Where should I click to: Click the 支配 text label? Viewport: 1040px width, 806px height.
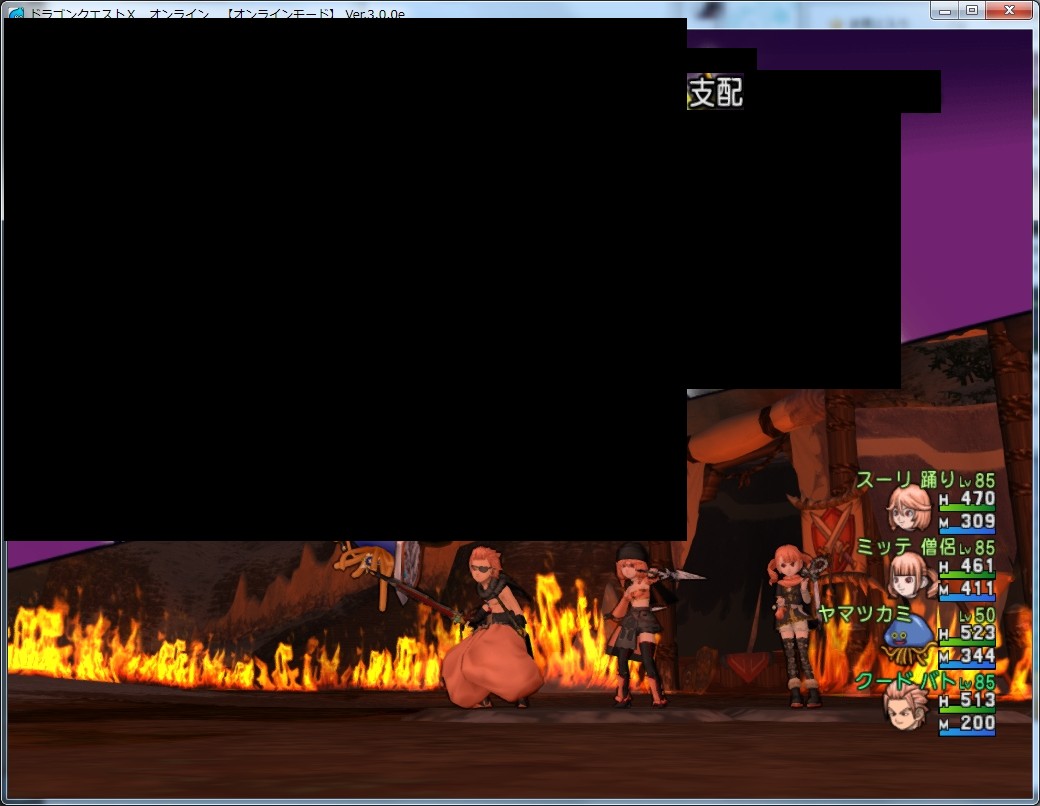coord(715,92)
